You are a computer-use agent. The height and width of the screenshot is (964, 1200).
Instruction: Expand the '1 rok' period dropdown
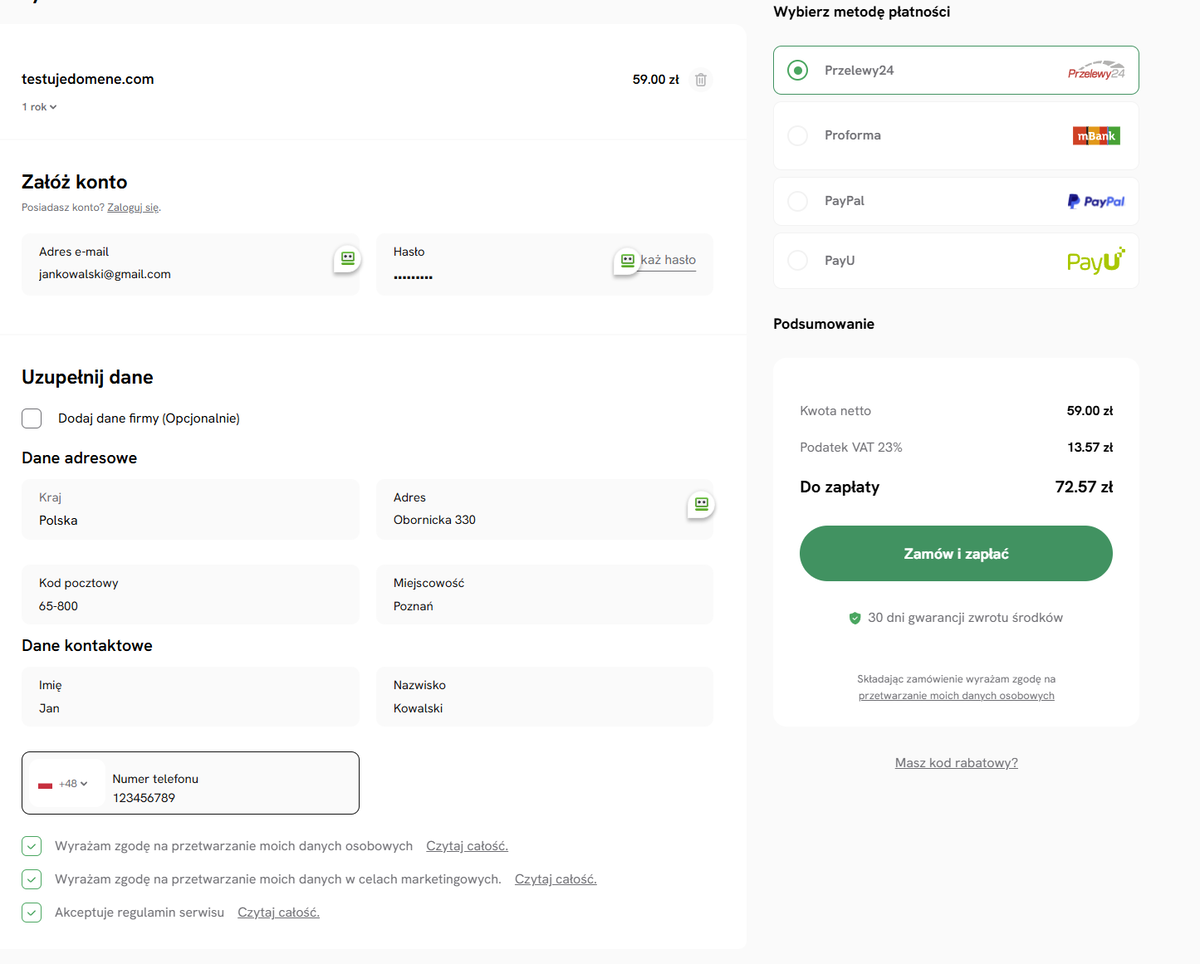40,107
